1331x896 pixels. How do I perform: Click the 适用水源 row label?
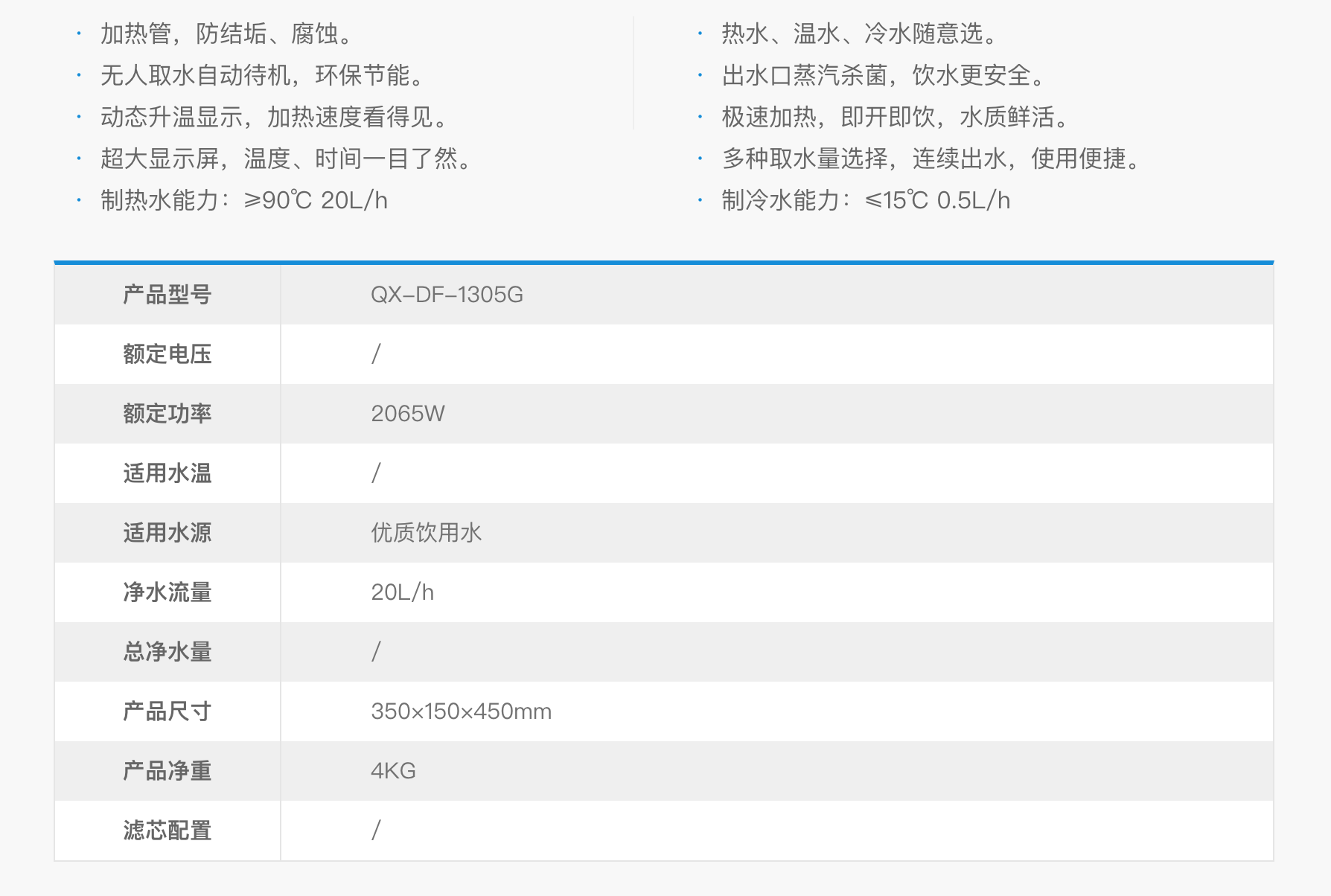pos(167,533)
